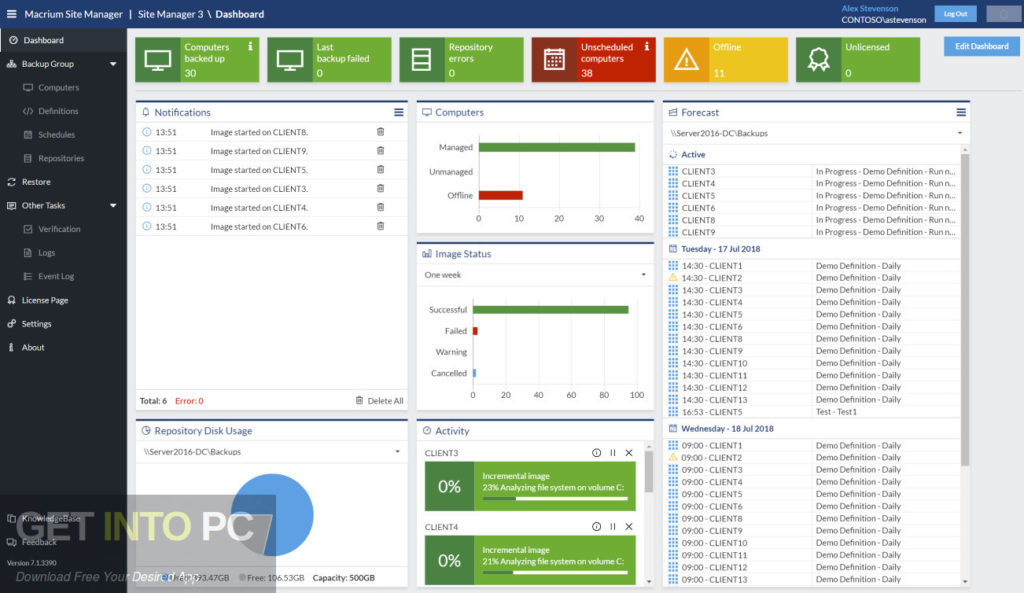This screenshot has height=593, width=1024.
Task: Pause the CLIENT4 backup activity
Action: point(613,525)
